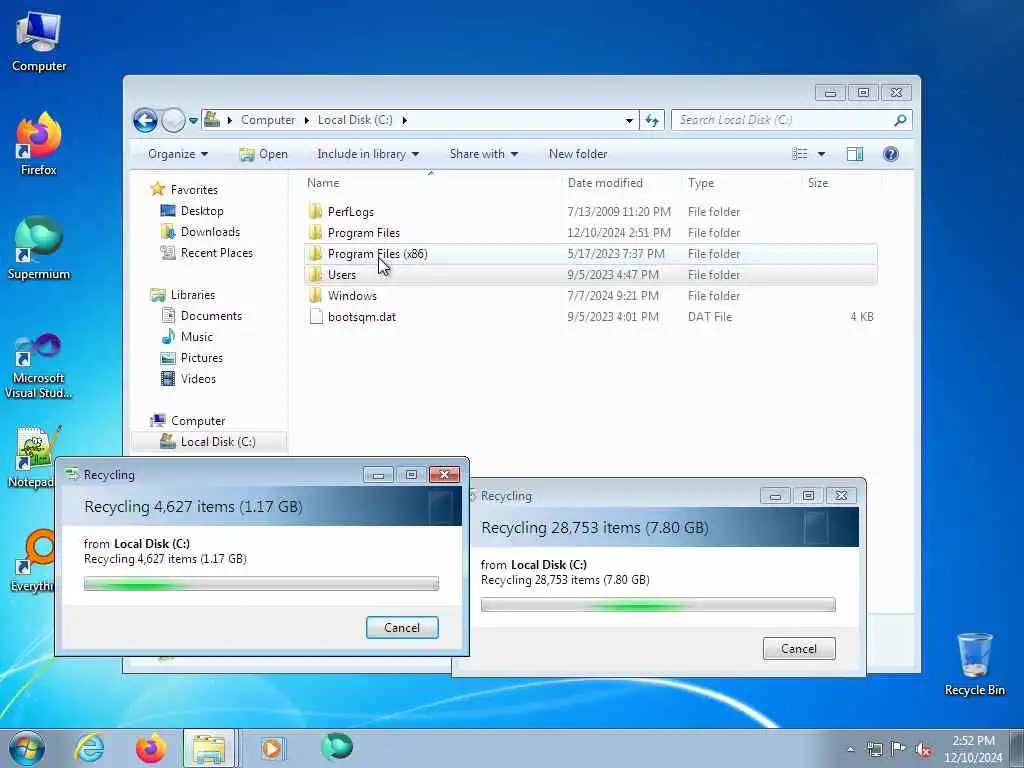The height and width of the screenshot is (768, 1024).
Task: Open the Computer desktop icon
Action: [x=39, y=41]
